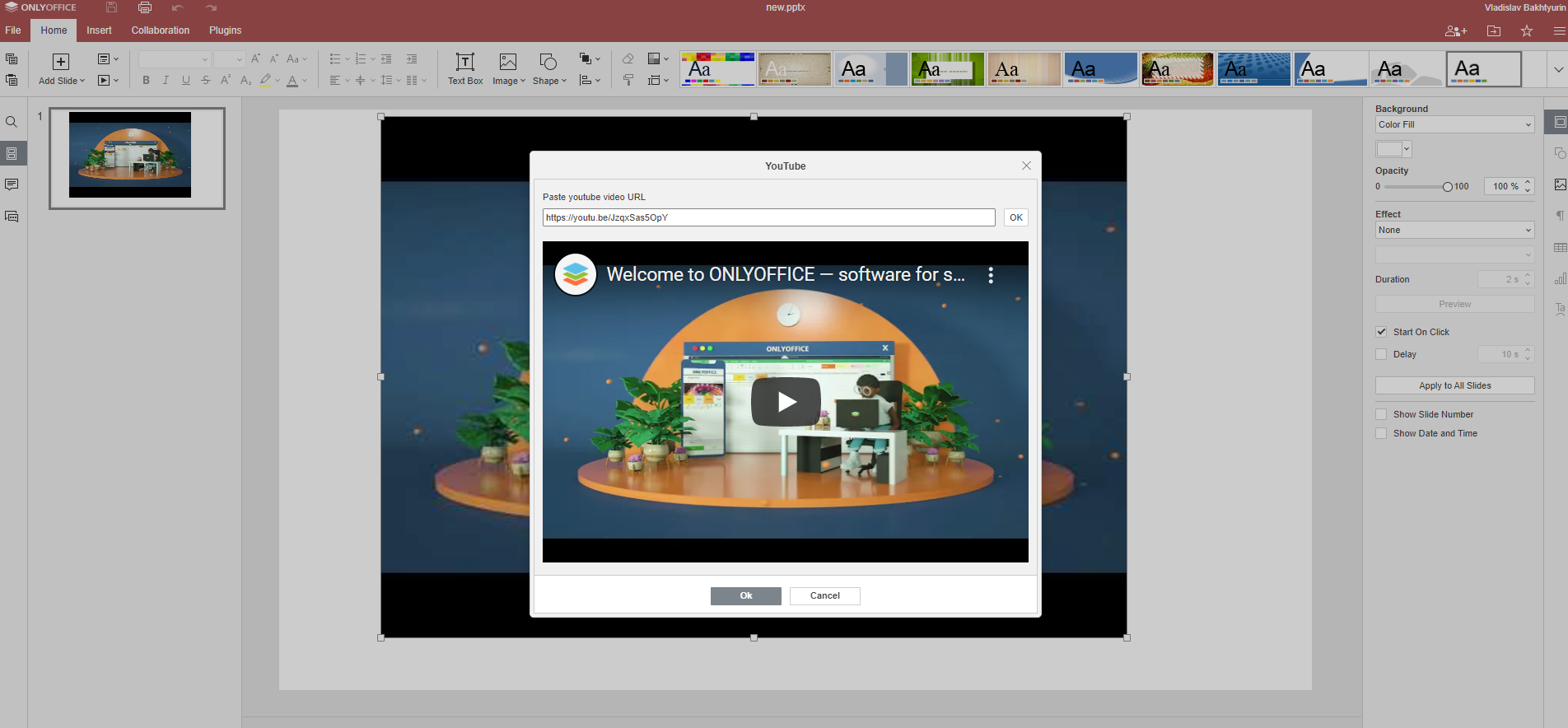Enable the Delay checkbox
Viewport: 1568px width, 728px height.
click(1382, 354)
